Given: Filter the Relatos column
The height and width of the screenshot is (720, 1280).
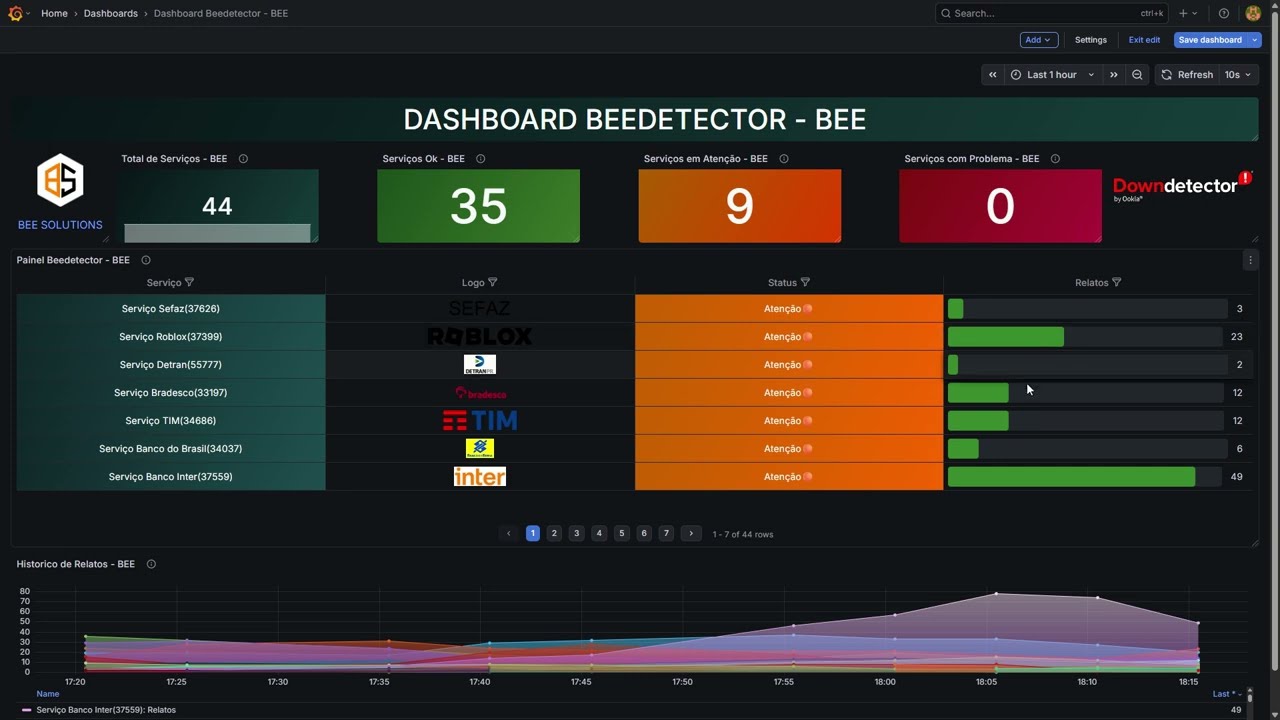Looking at the screenshot, I should coord(1116,283).
